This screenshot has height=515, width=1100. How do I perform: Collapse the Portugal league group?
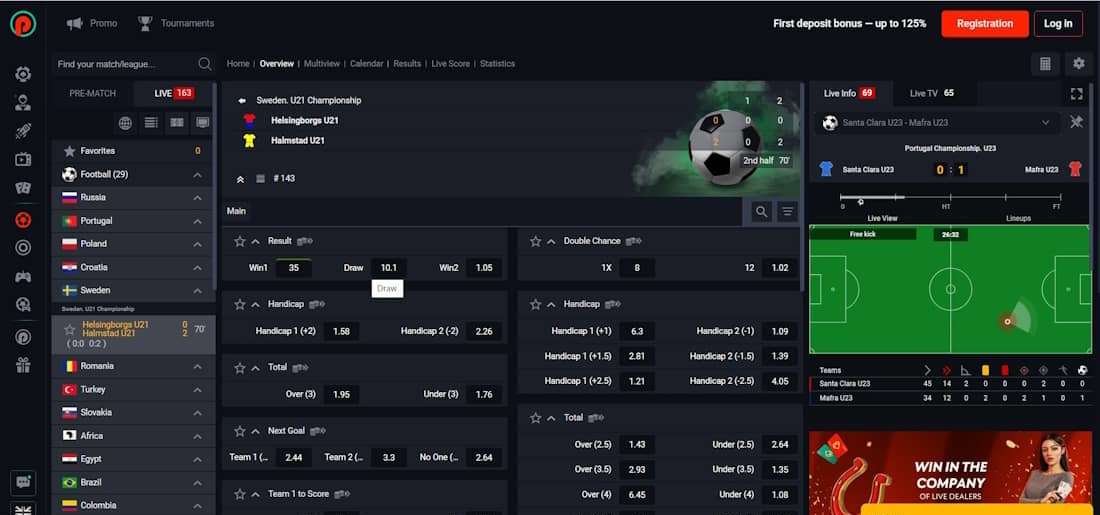198,221
